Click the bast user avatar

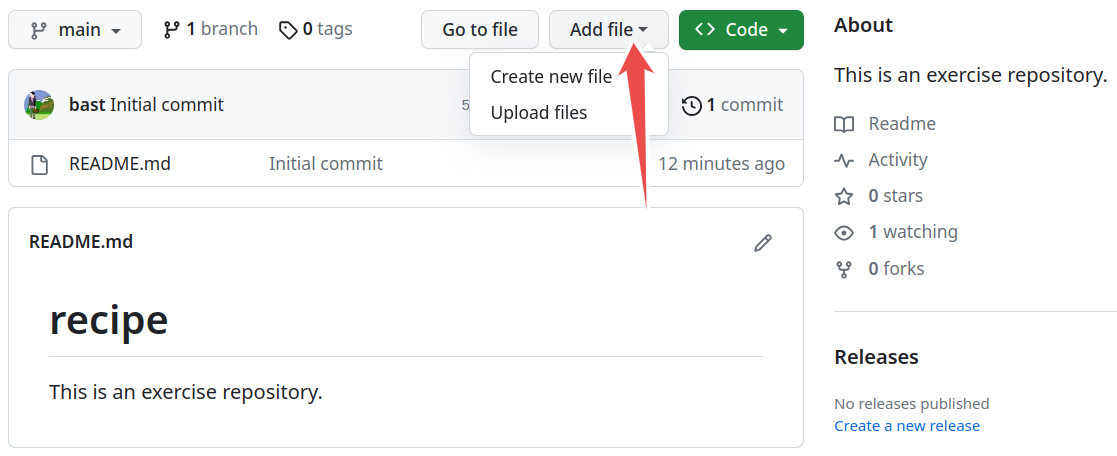point(38,105)
